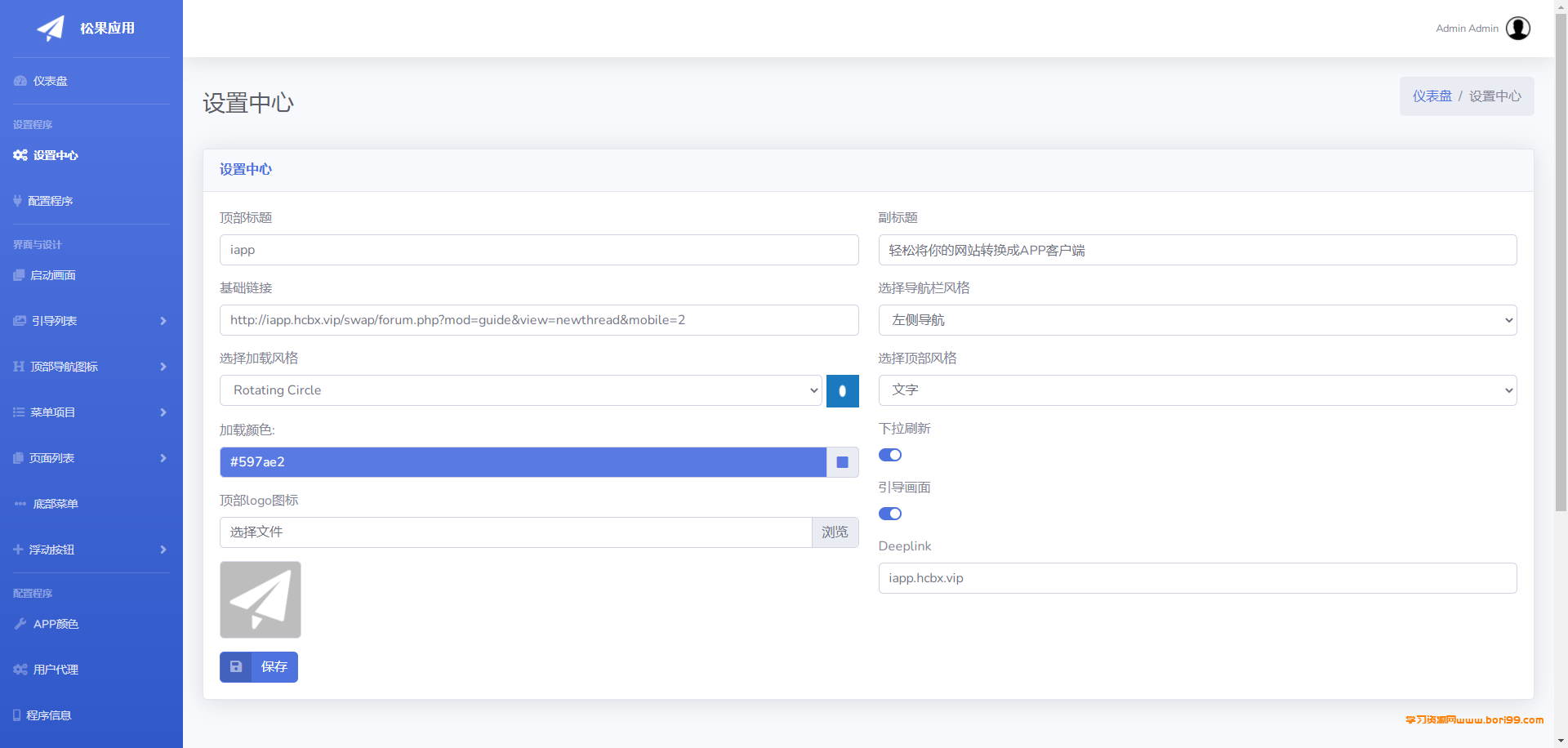This screenshot has height=748, width=1568.
Task: Click the plug icon beside 配置程序
Action: (x=17, y=201)
